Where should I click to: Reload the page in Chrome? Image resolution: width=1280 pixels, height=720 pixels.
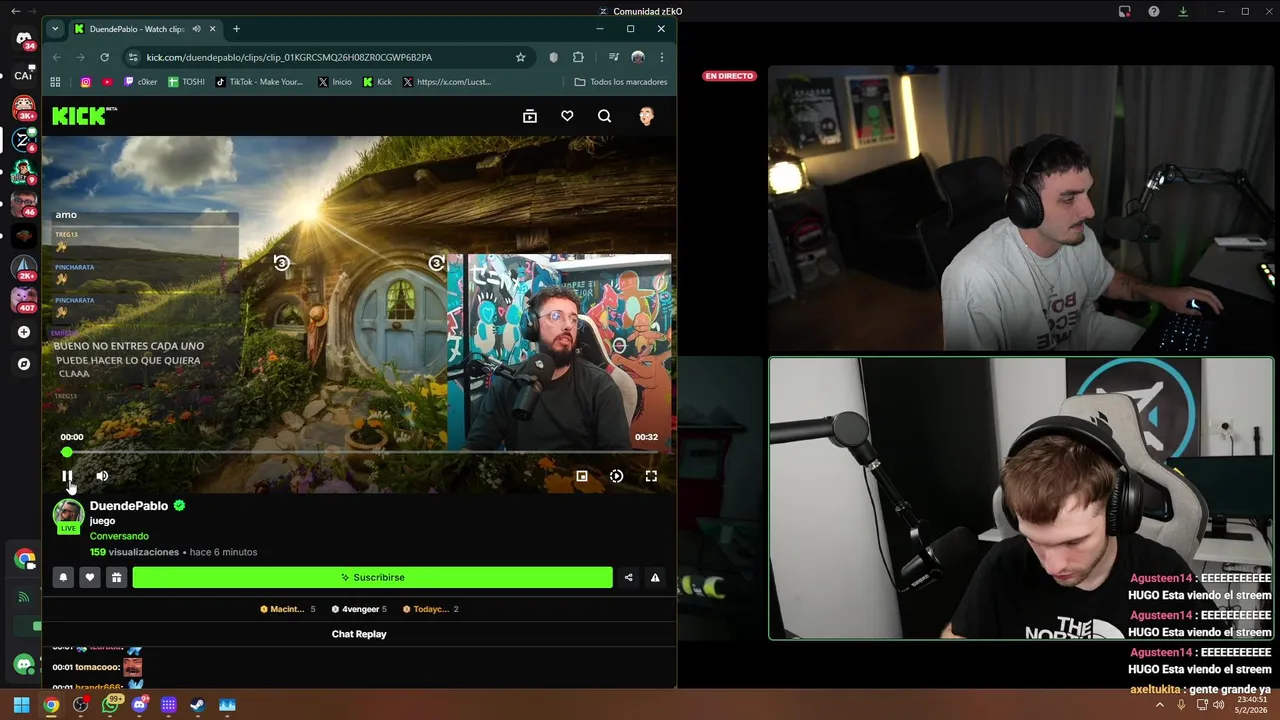104,57
